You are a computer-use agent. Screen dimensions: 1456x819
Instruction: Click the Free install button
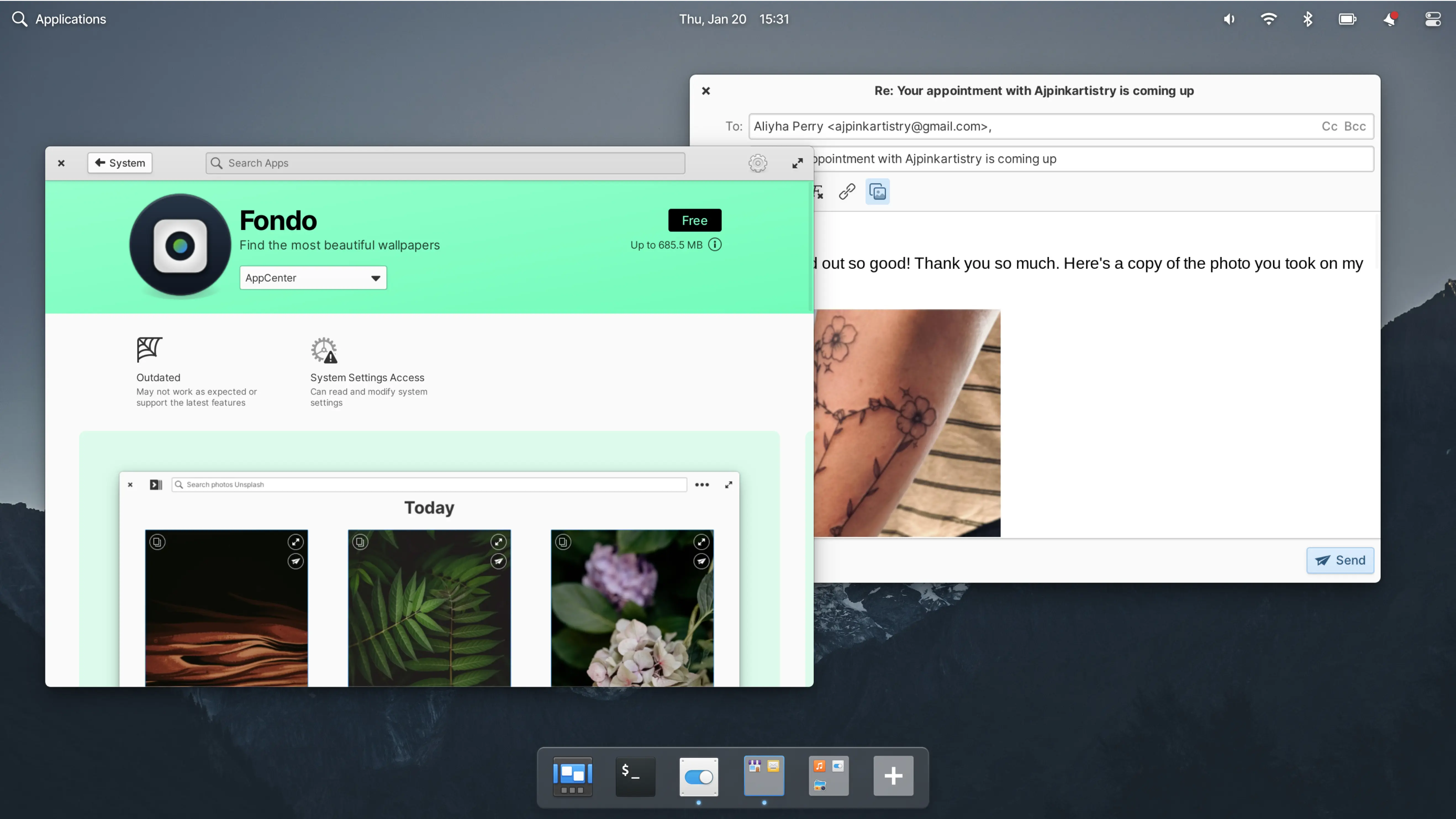click(694, 220)
